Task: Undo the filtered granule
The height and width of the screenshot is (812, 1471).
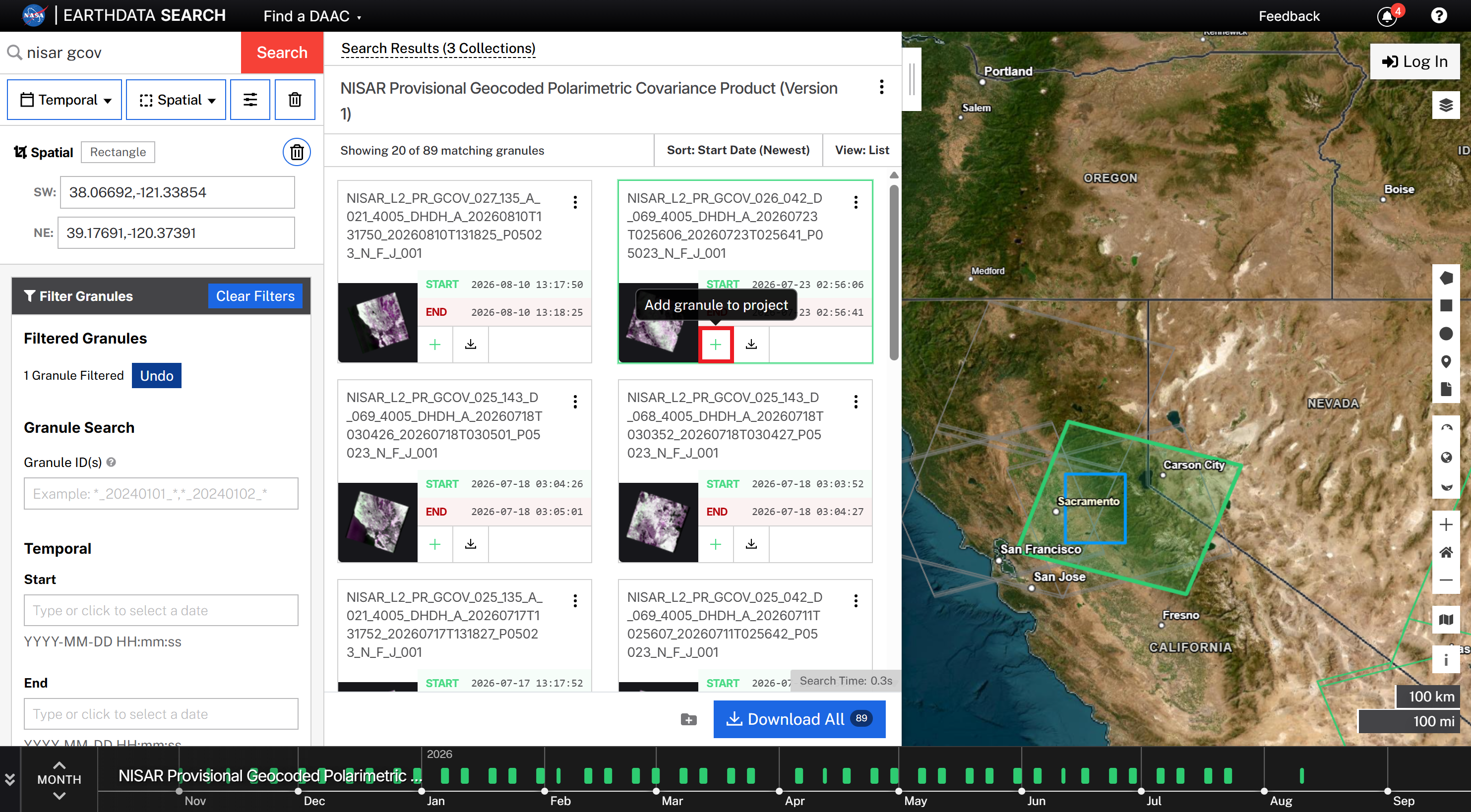Action: (x=156, y=375)
